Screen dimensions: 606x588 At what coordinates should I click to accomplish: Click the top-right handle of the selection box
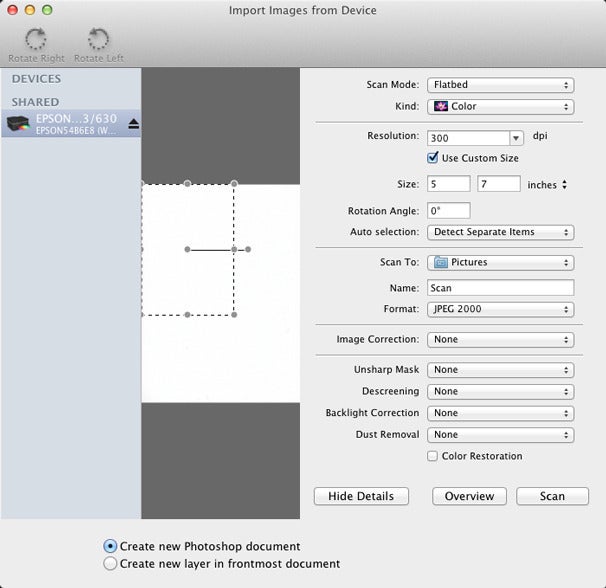tap(234, 183)
